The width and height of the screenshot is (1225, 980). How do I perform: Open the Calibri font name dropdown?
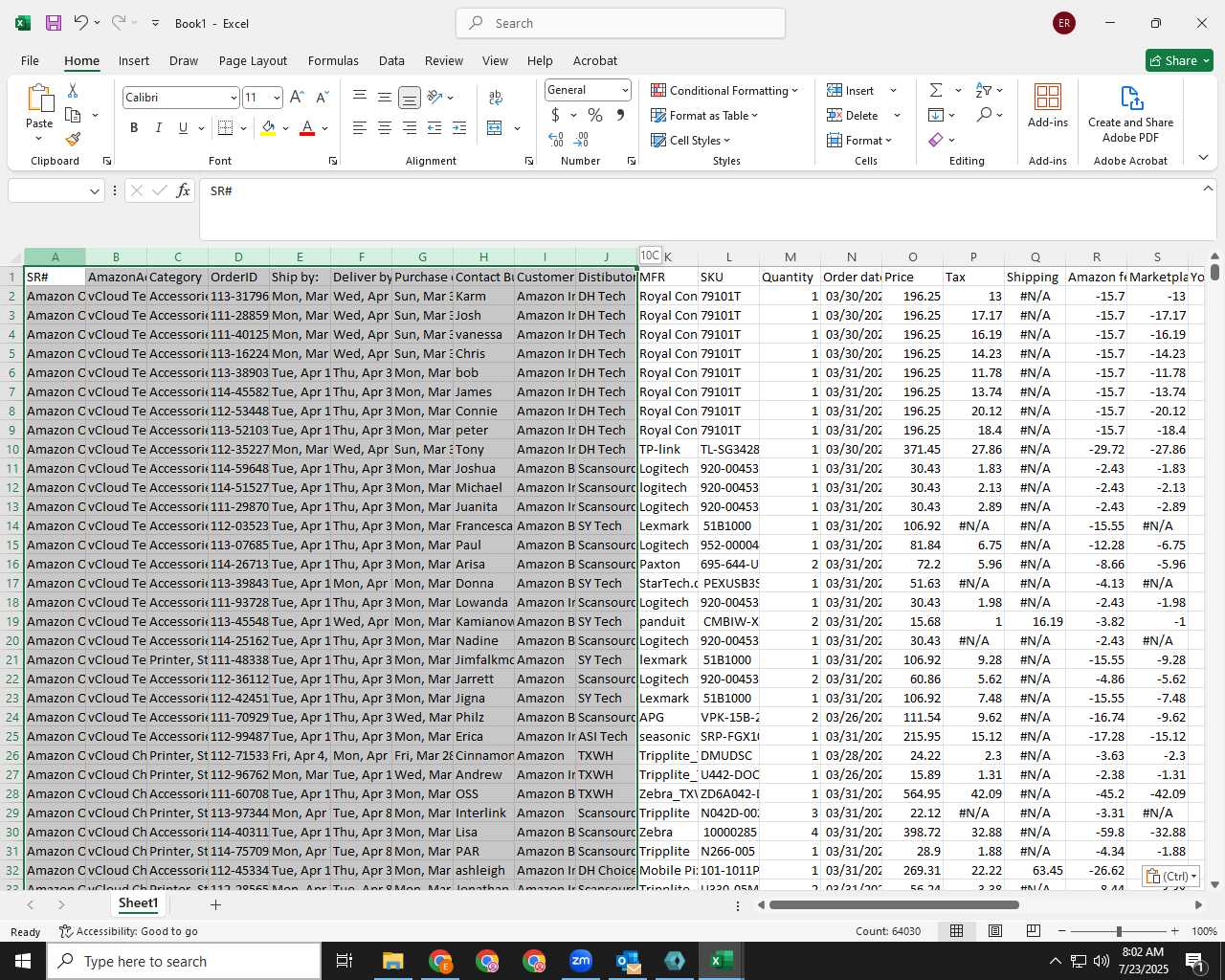click(x=234, y=98)
